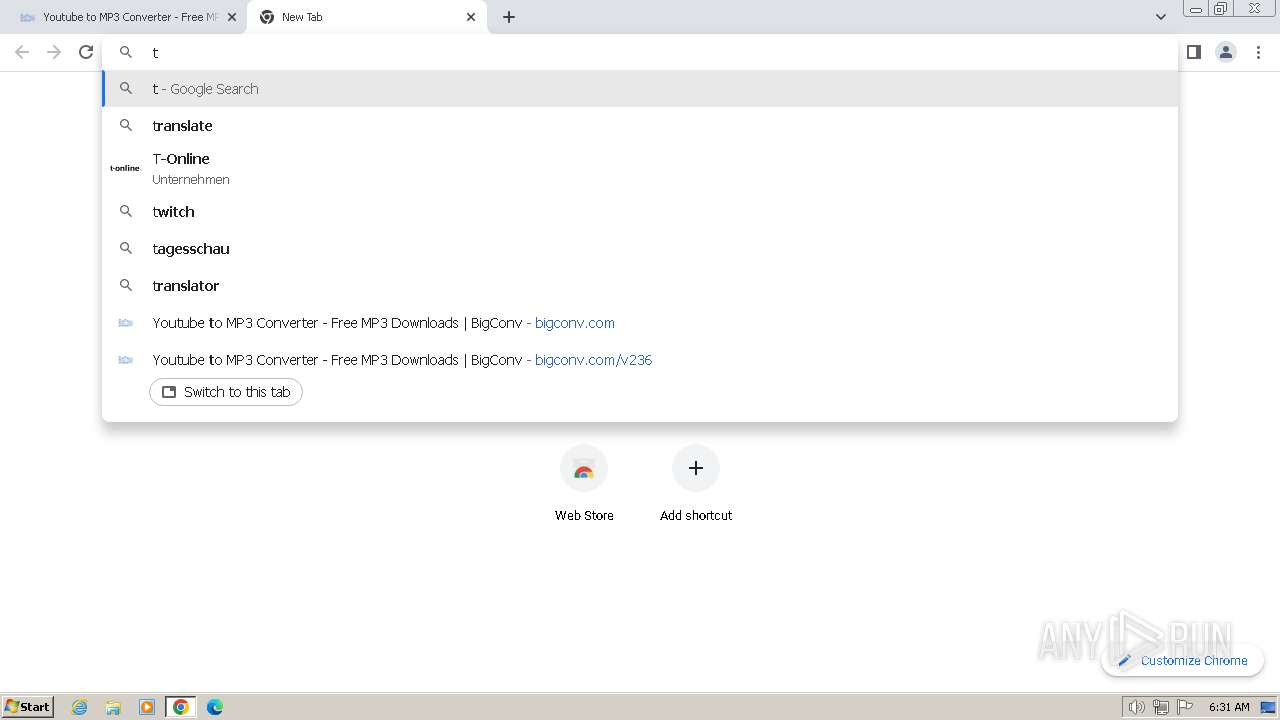Image resolution: width=1280 pixels, height=720 pixels.
Task: Open the Chrome three-dot menu
Action: 1258,52
